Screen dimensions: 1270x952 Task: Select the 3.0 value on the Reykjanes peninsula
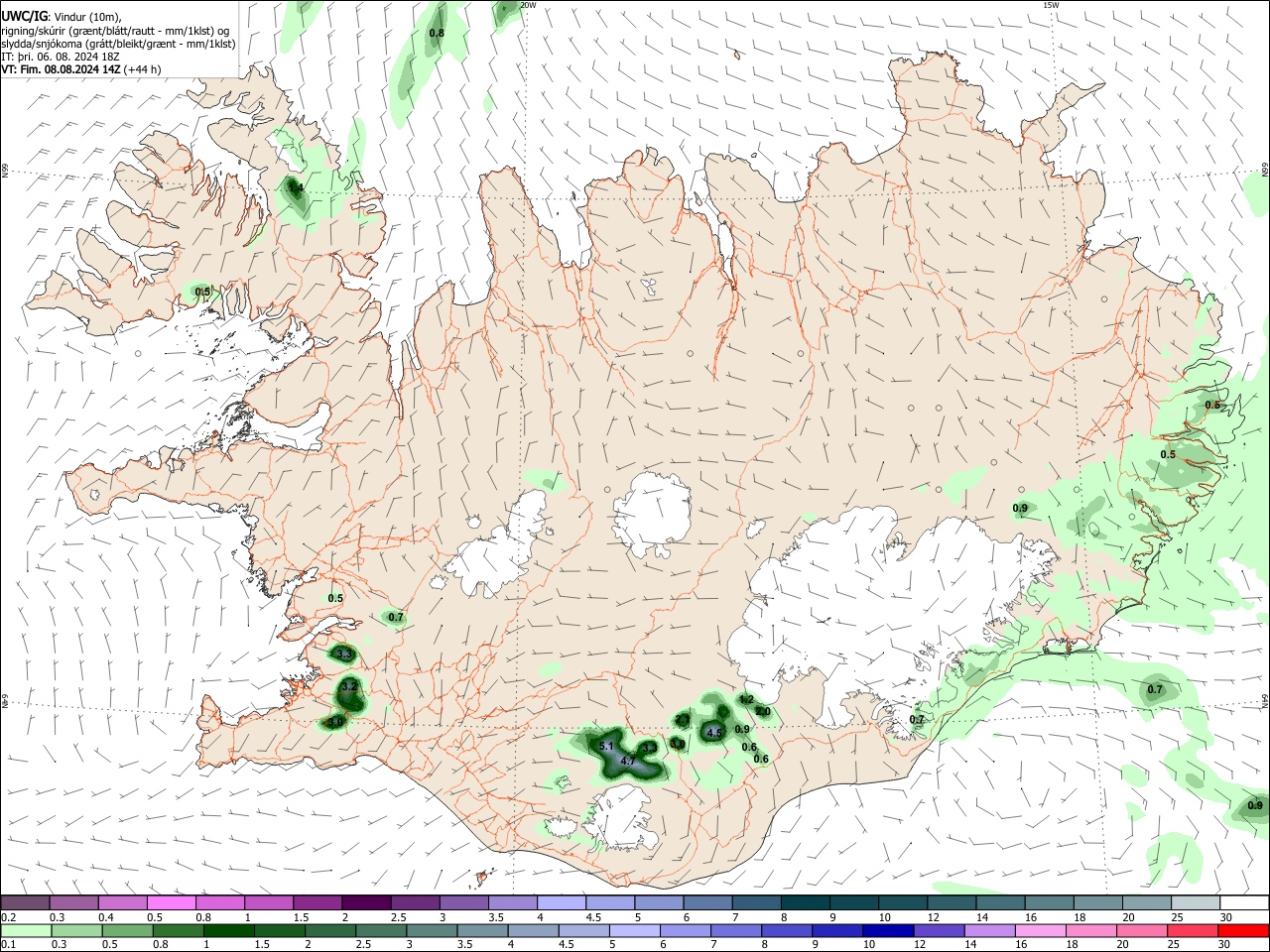(335, 722)
